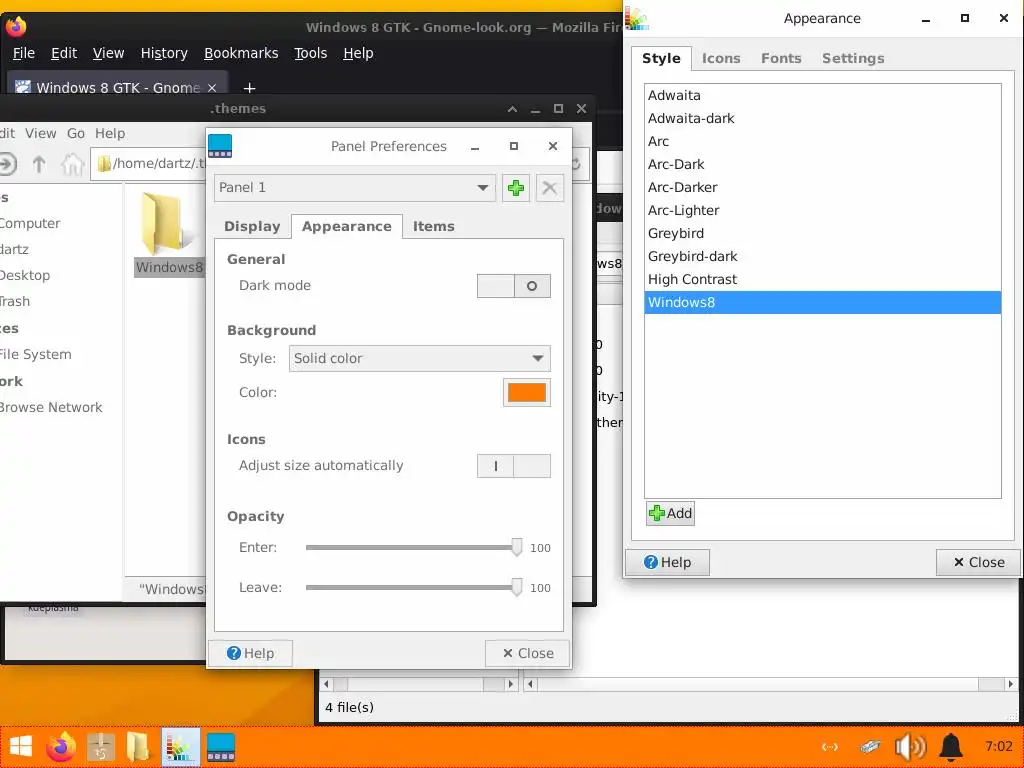Select the Windows8 theme row

823,303
